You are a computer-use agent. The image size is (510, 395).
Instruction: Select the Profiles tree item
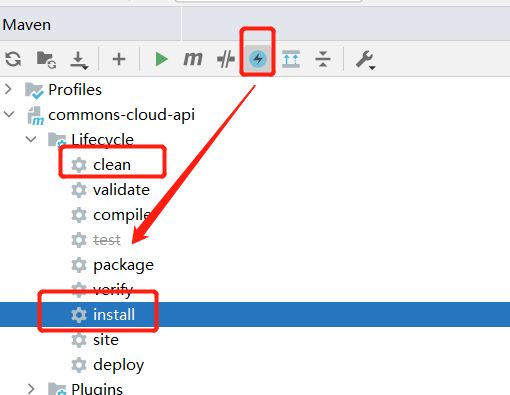click(x=75, y=90)
